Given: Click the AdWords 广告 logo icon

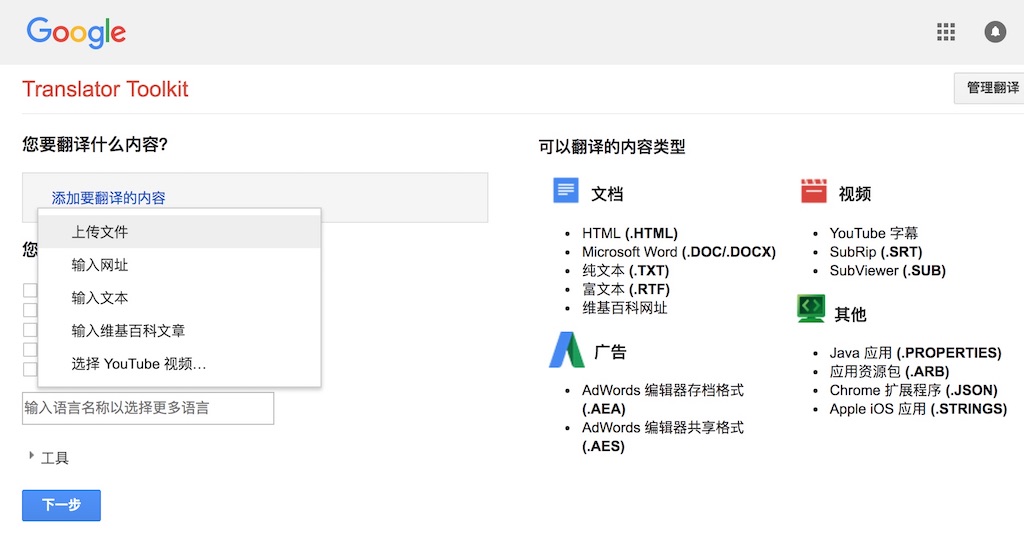Looking at the screenshot, I should pos(565,350).
